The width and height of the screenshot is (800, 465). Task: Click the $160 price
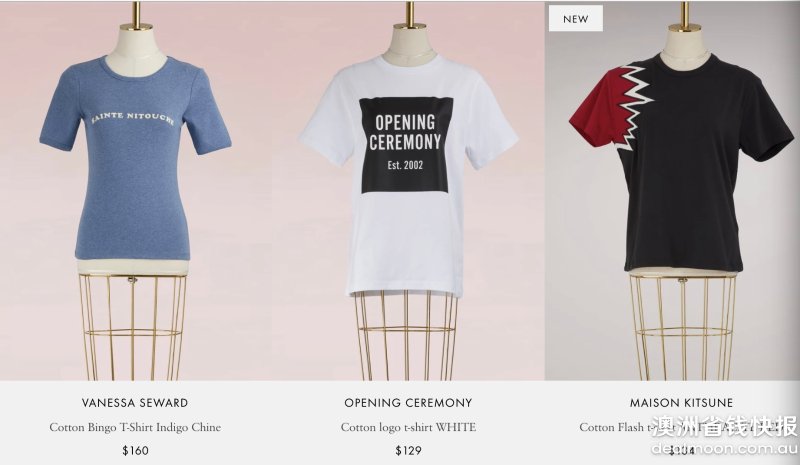click(135, 451)
